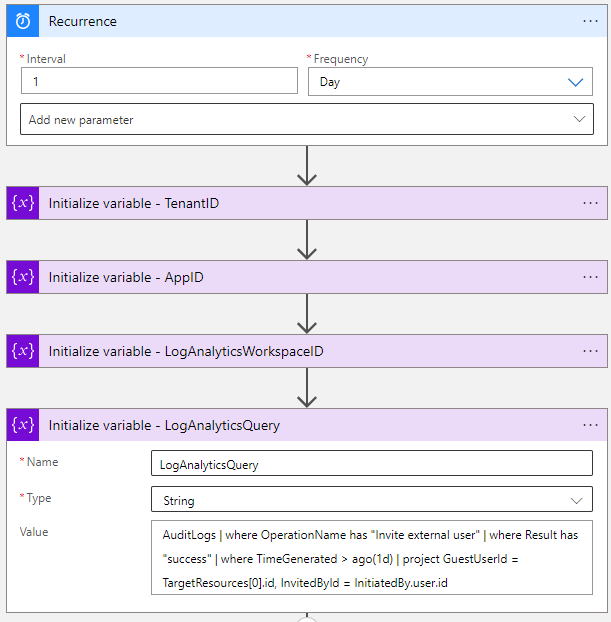This screenshot has height=622, width=611.
Task: Click the Name field containing LogAnalyticsQuery
Action: 372,463
